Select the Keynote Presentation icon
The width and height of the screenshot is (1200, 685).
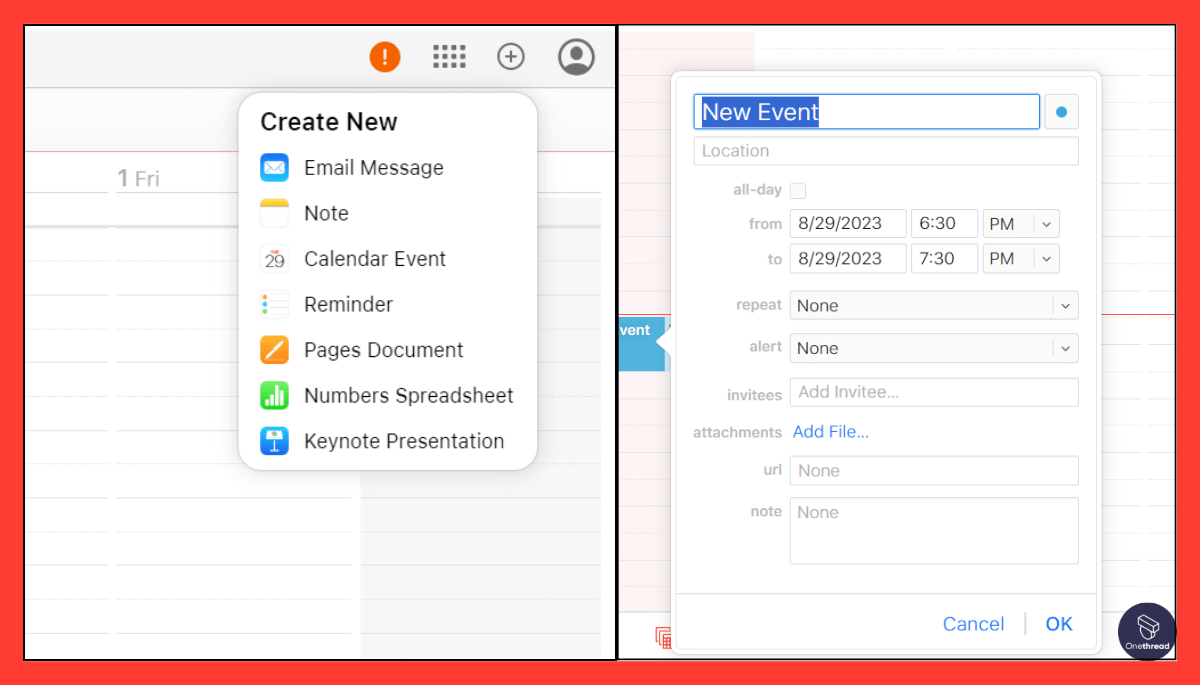point(274,440)
